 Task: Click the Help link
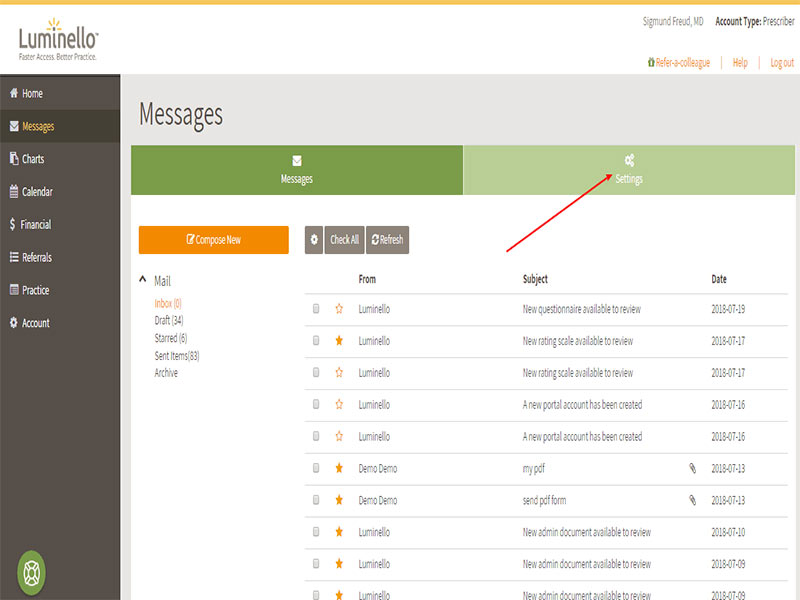[740, 62]
